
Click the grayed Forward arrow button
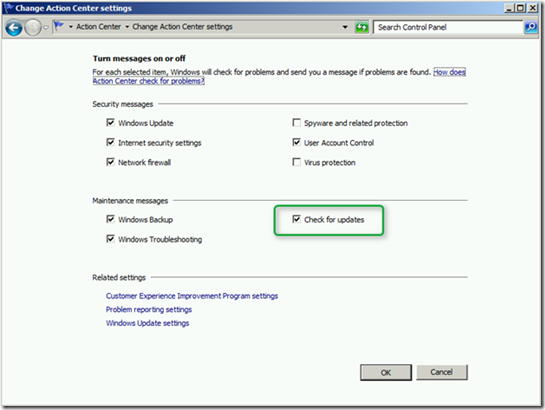pos(33,27)
